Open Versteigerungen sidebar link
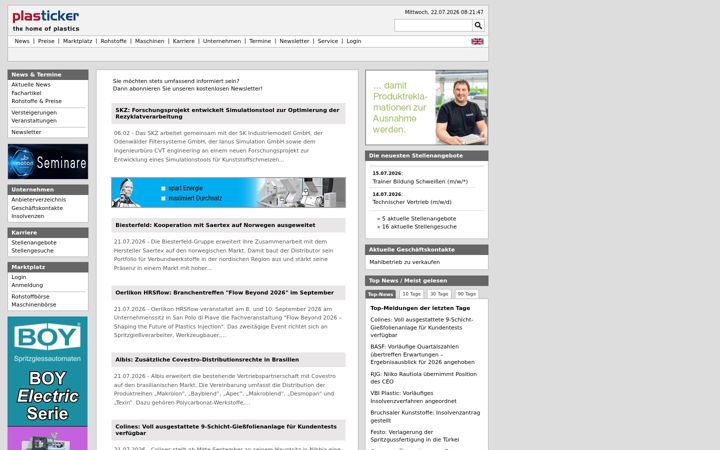Viewport: 720px width, 450px height. [34, 112]
